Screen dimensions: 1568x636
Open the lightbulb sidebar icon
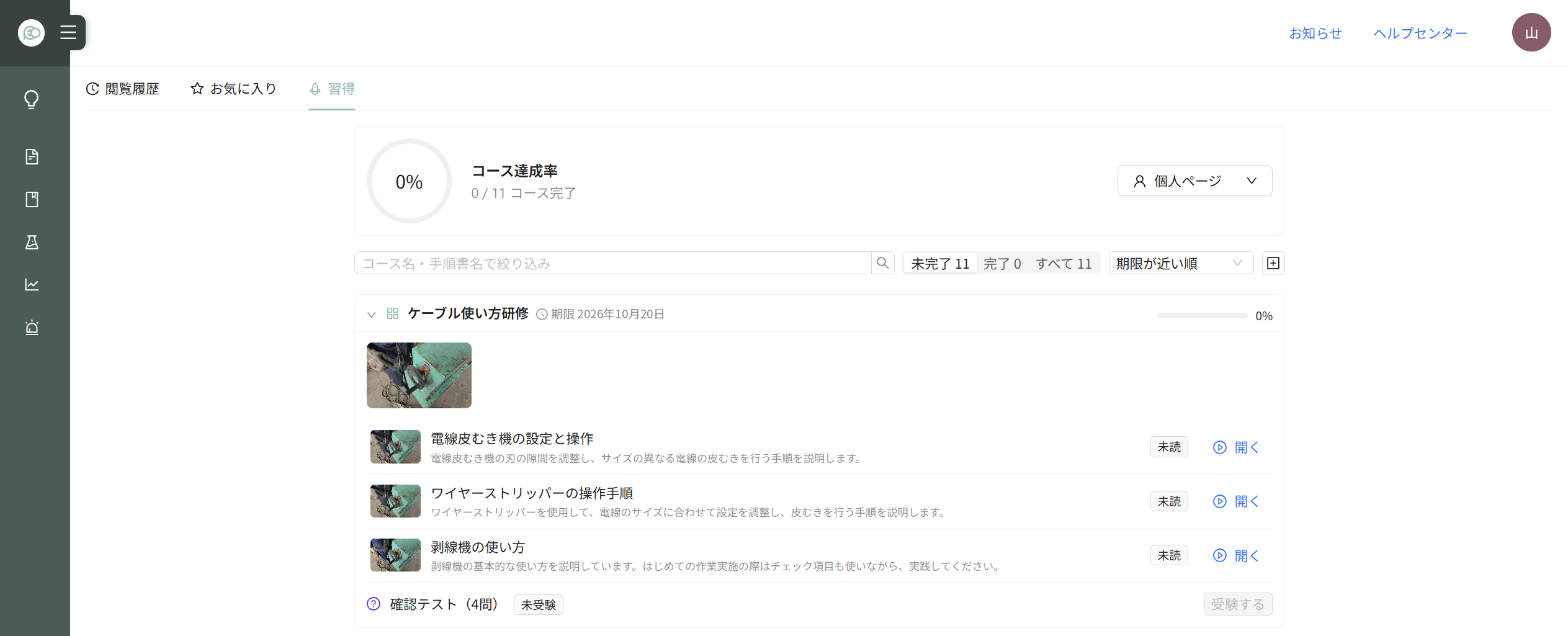pos(32,99)
